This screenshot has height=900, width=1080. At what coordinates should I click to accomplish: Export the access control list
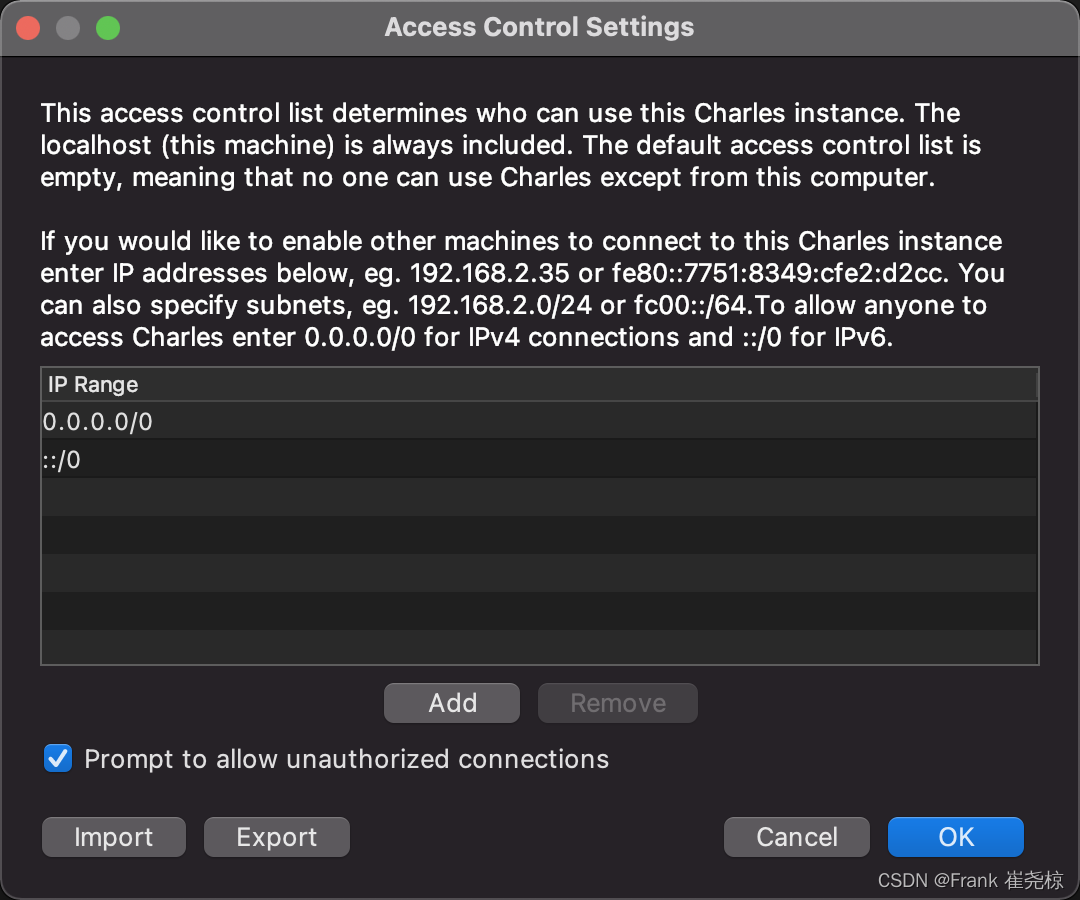pos(277,837)
